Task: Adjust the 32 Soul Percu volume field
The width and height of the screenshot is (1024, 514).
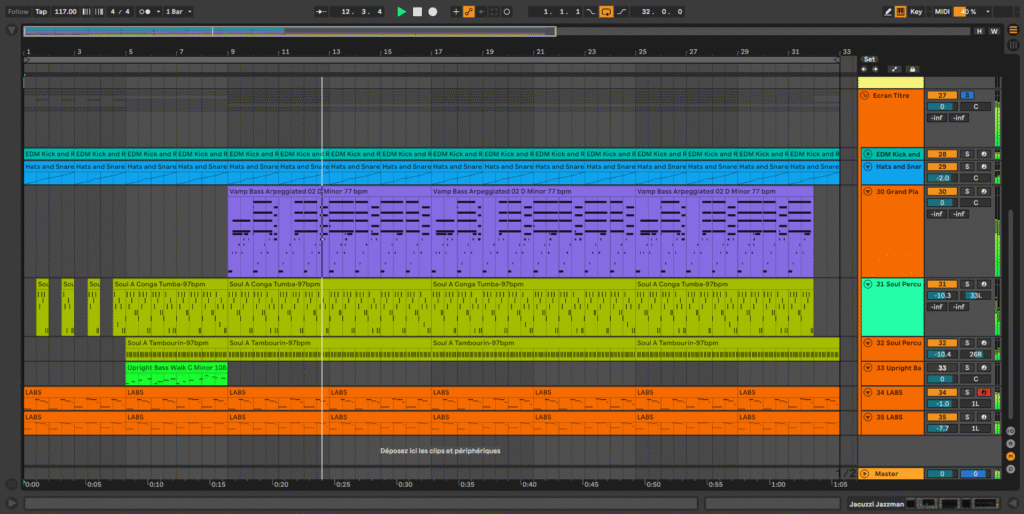Action: 940,354
